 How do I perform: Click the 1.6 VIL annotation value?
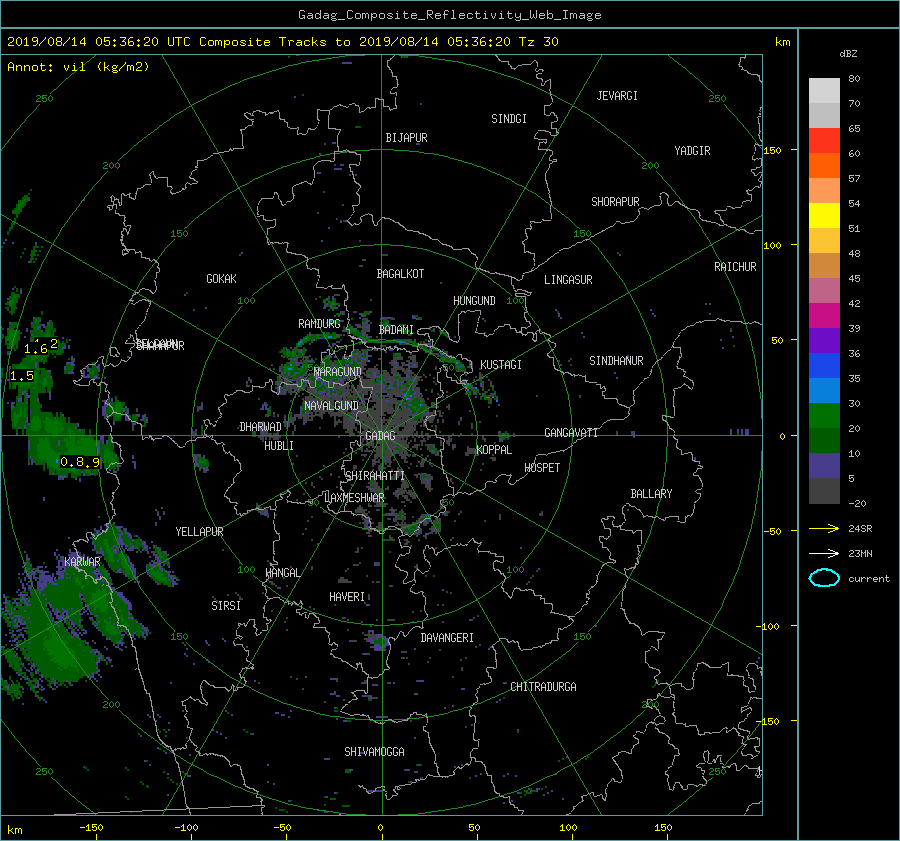pos(36,349)
